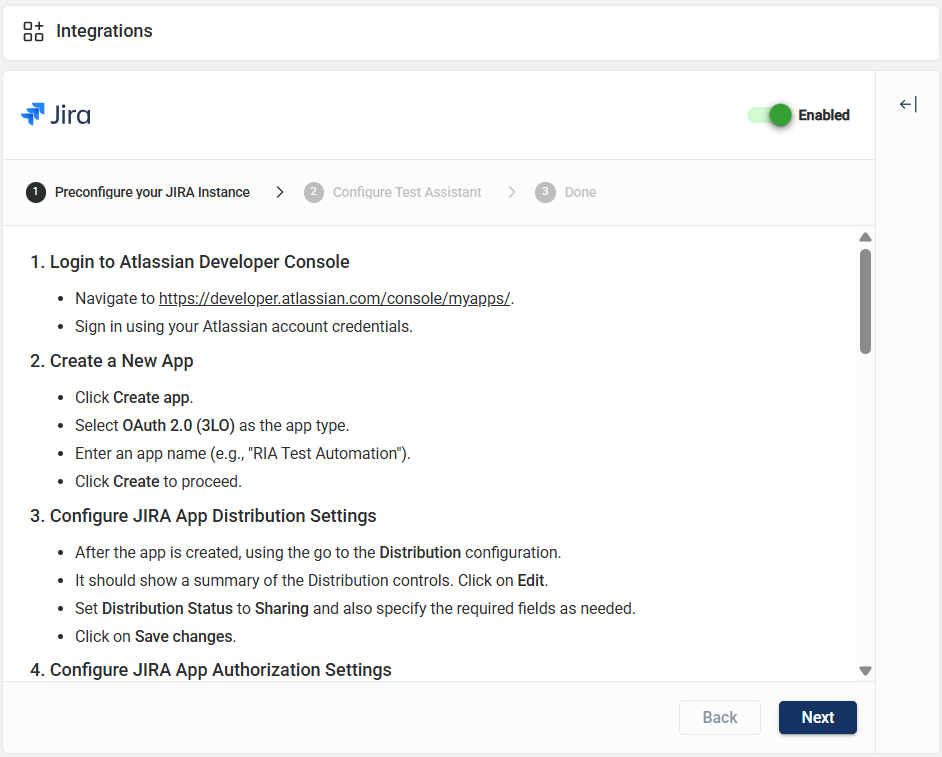Click the Integrations page title
The image size is (942, 757).
tap(104, 31)
